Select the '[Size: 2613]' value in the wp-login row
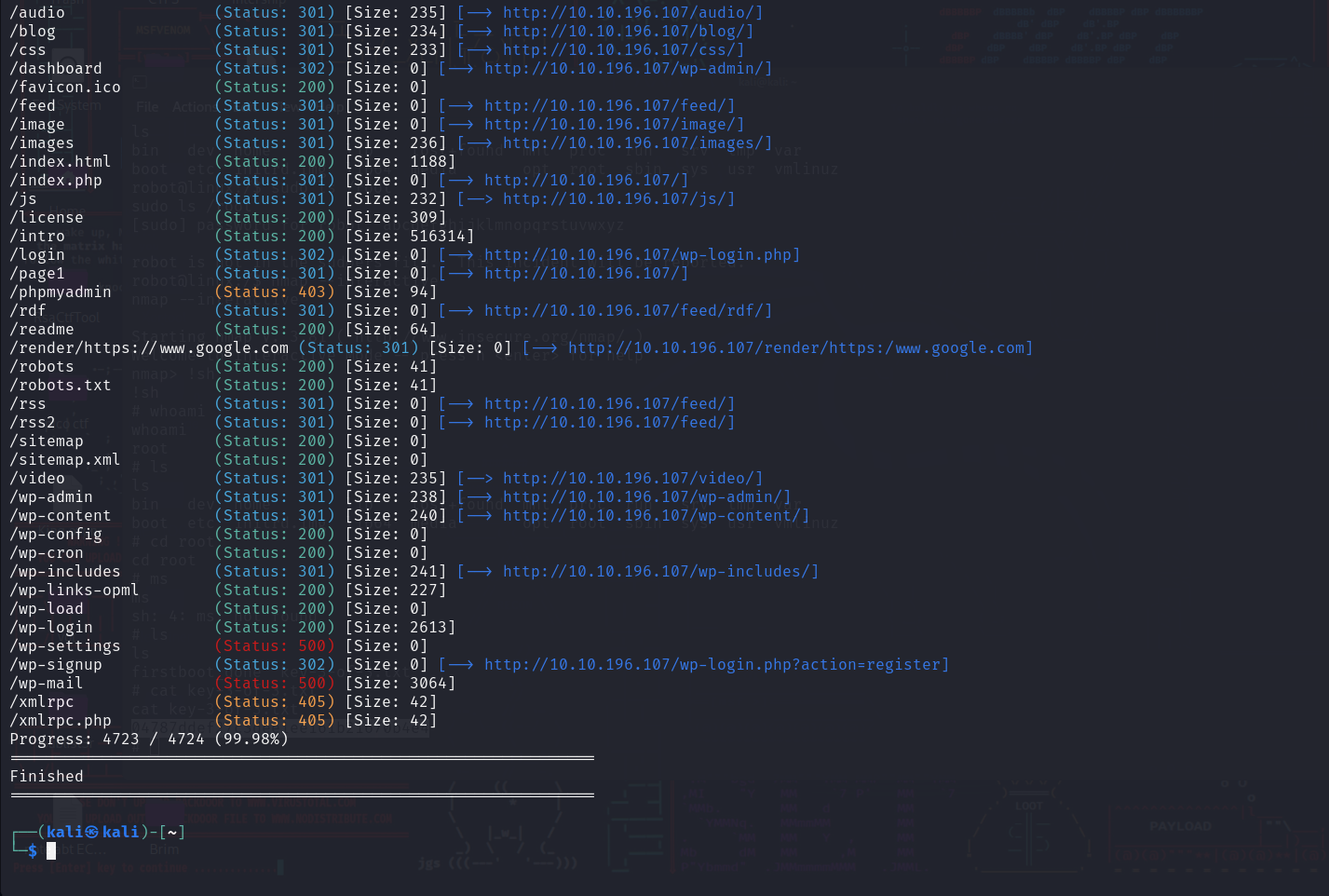 pyautogui.click(x=400, y=627)
